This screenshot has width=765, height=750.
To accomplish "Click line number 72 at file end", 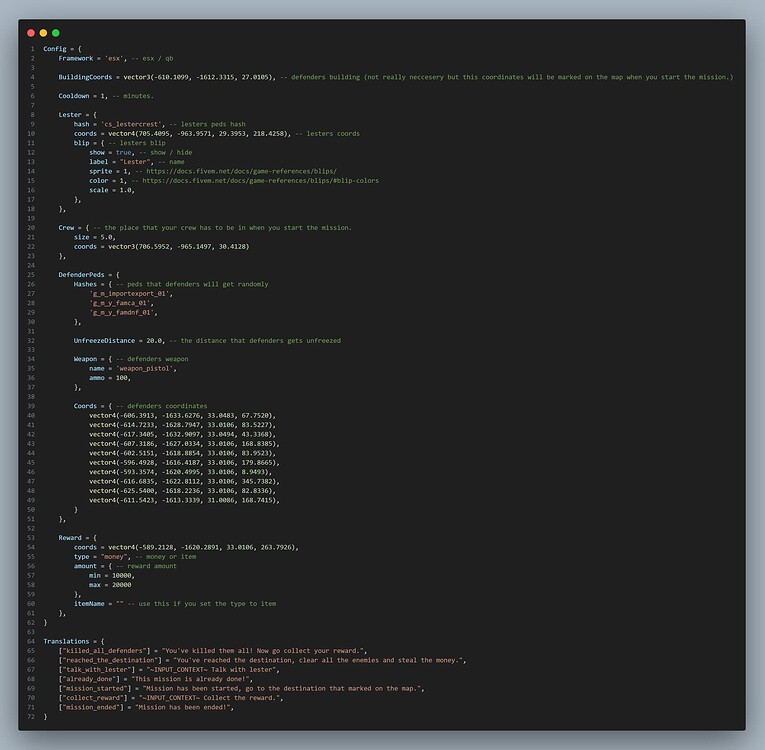I will pyautogui.click(x=31, y=716).
